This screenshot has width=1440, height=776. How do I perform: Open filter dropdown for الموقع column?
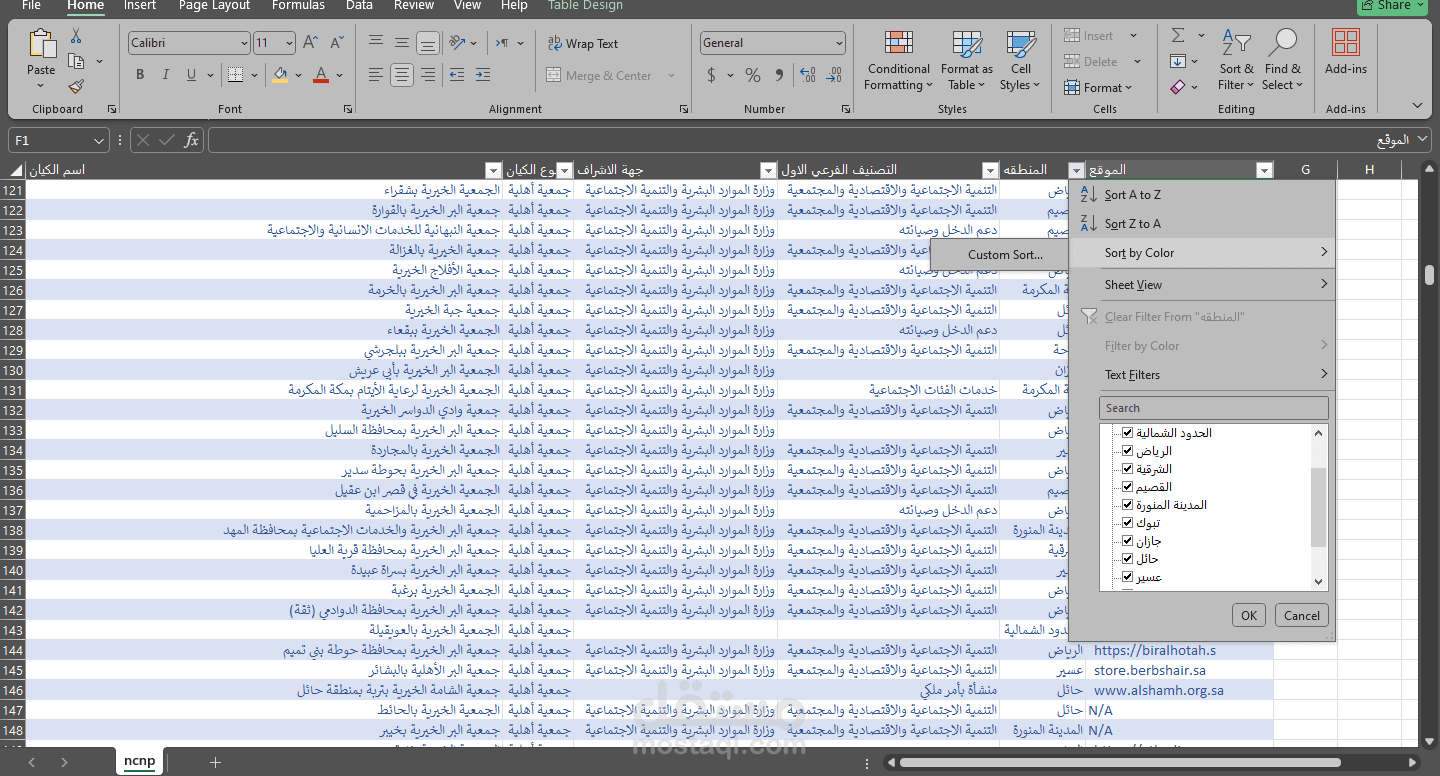click(1264, 170)
